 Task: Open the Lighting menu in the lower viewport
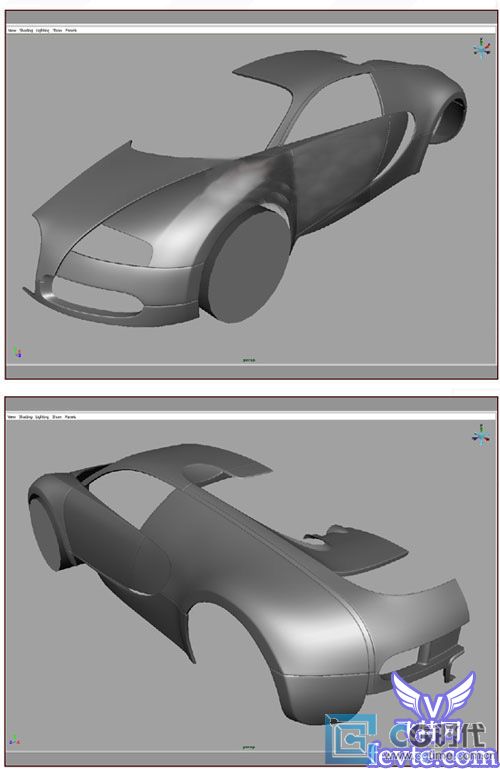coord(42,417)
